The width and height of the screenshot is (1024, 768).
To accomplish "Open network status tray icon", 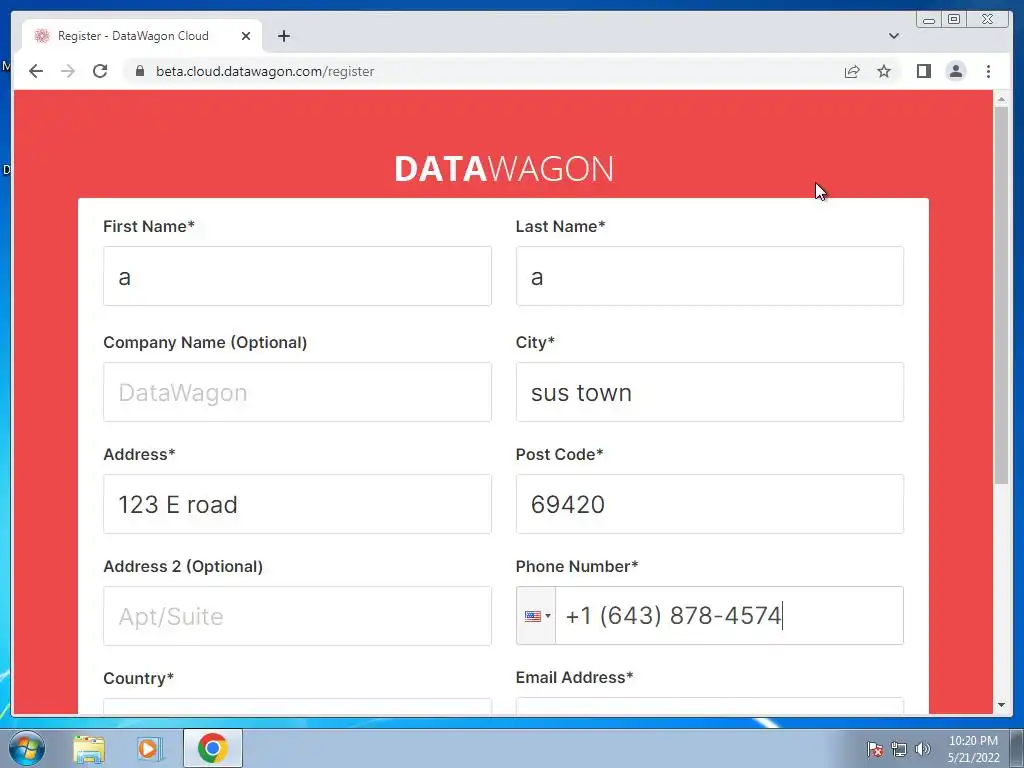I will tap(899, 749).
